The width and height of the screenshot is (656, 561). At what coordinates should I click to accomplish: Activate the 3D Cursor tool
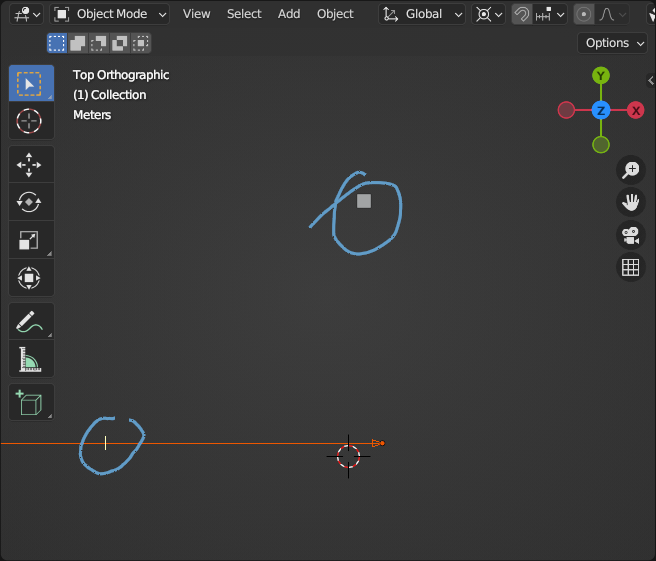click(x=30, y=121)
